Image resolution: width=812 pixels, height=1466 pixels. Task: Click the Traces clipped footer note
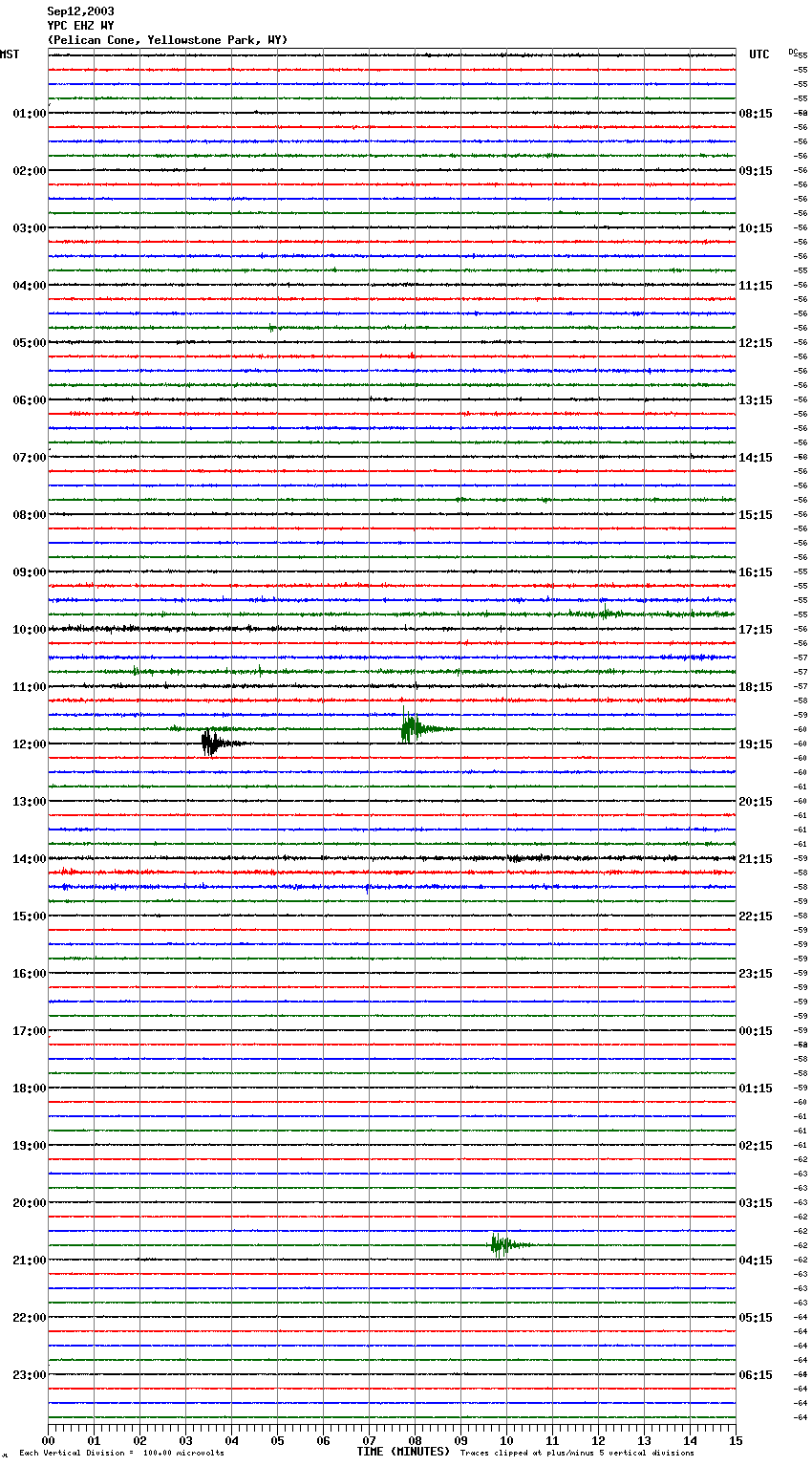[x=577, y=1454]
